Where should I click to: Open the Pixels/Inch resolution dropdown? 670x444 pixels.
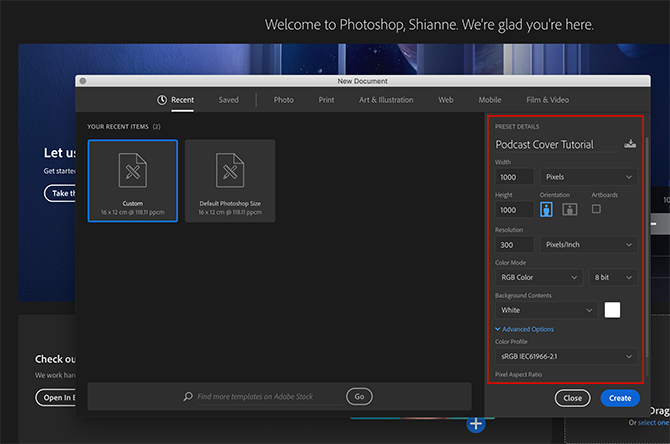pos(588,244)
